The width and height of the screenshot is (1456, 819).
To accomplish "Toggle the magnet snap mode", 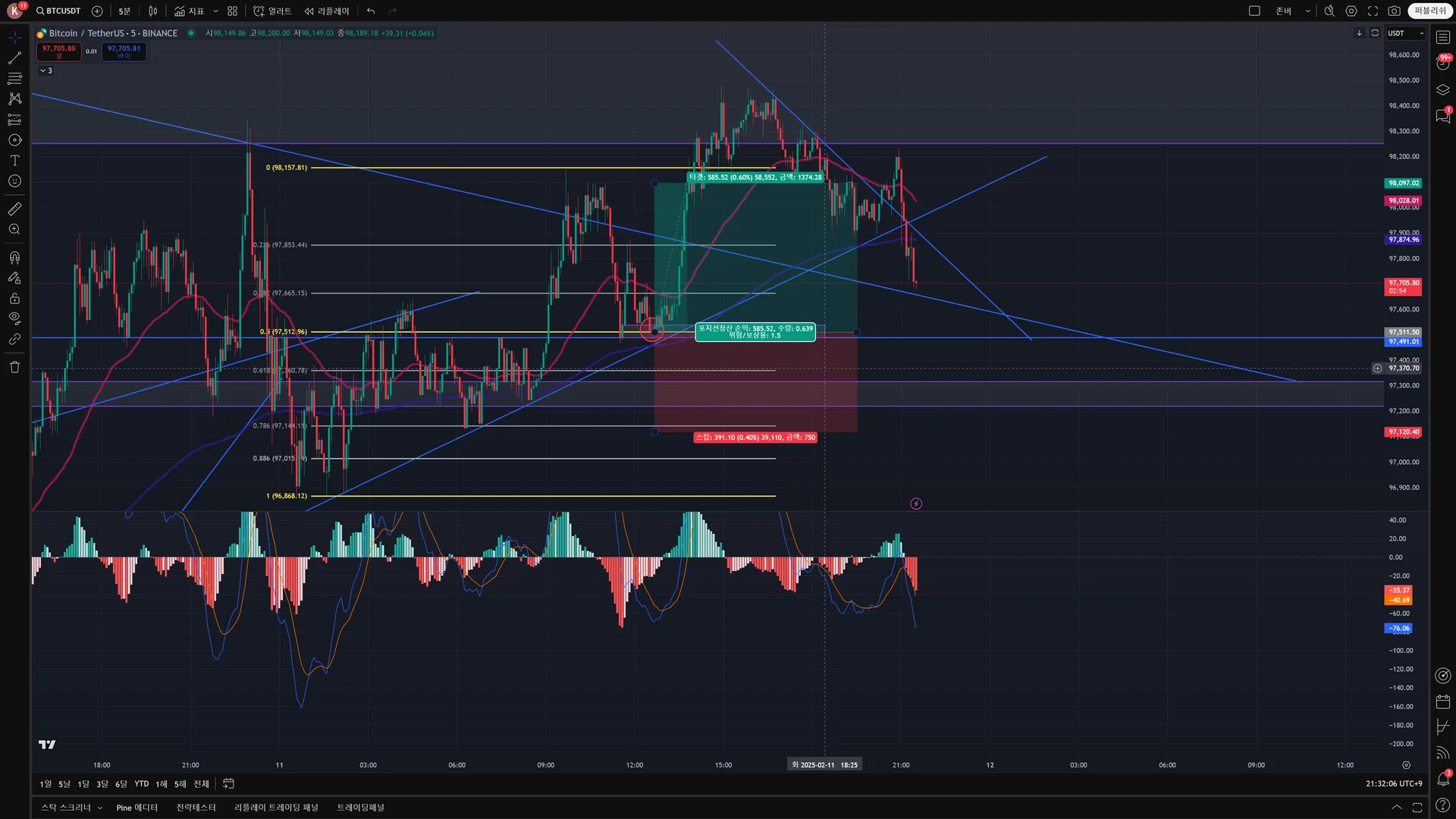I will coord(14,257).
